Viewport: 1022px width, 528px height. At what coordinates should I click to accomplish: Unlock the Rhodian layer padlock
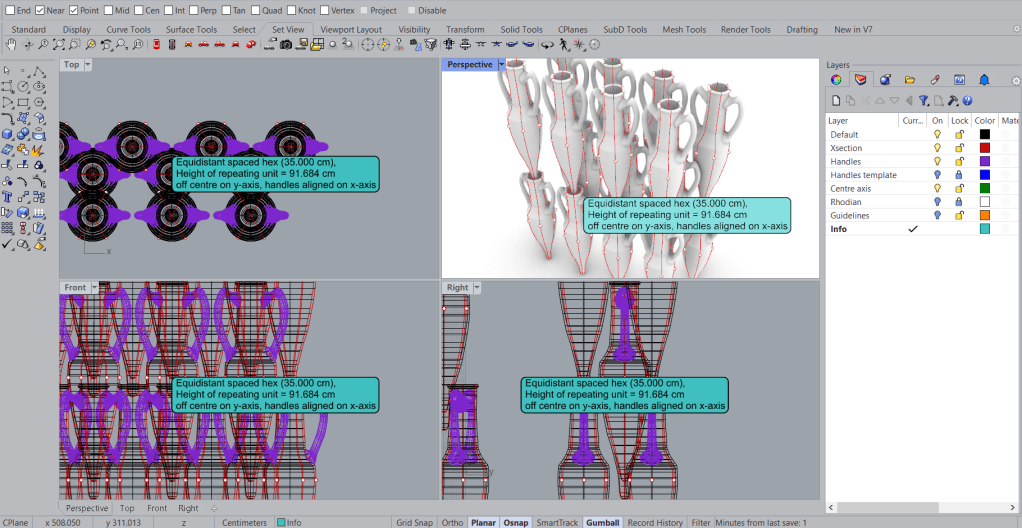coord(960,202)
